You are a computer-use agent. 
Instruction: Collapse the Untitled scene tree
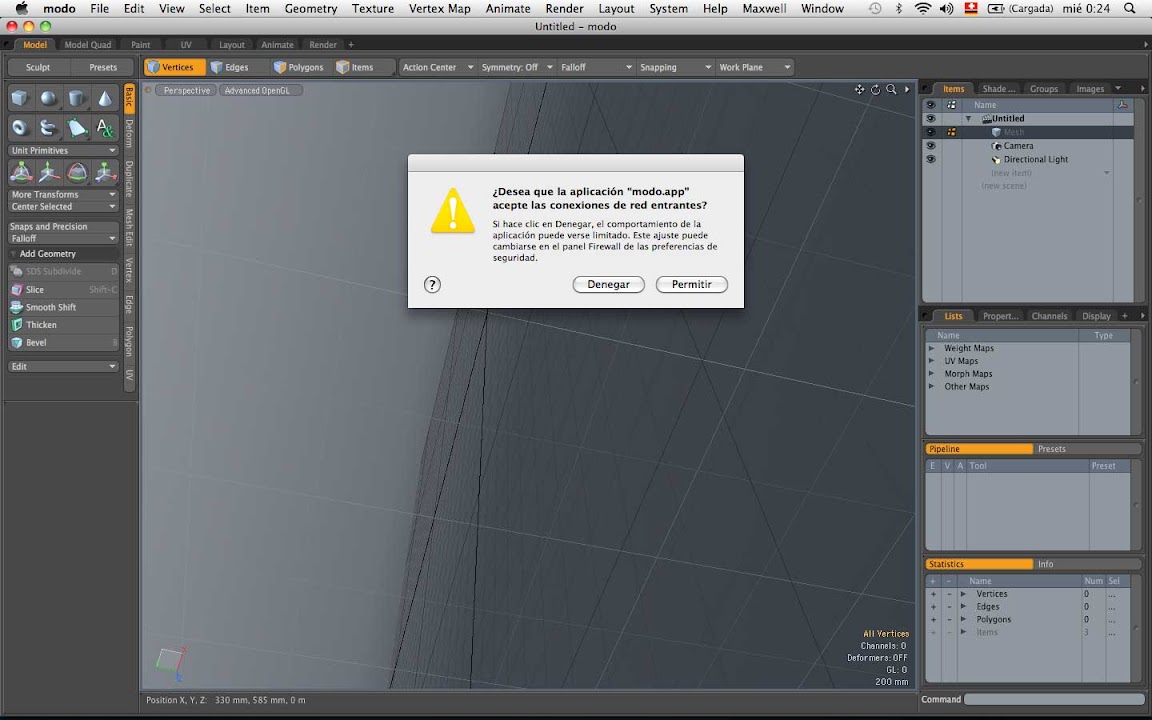coord(968,118)
